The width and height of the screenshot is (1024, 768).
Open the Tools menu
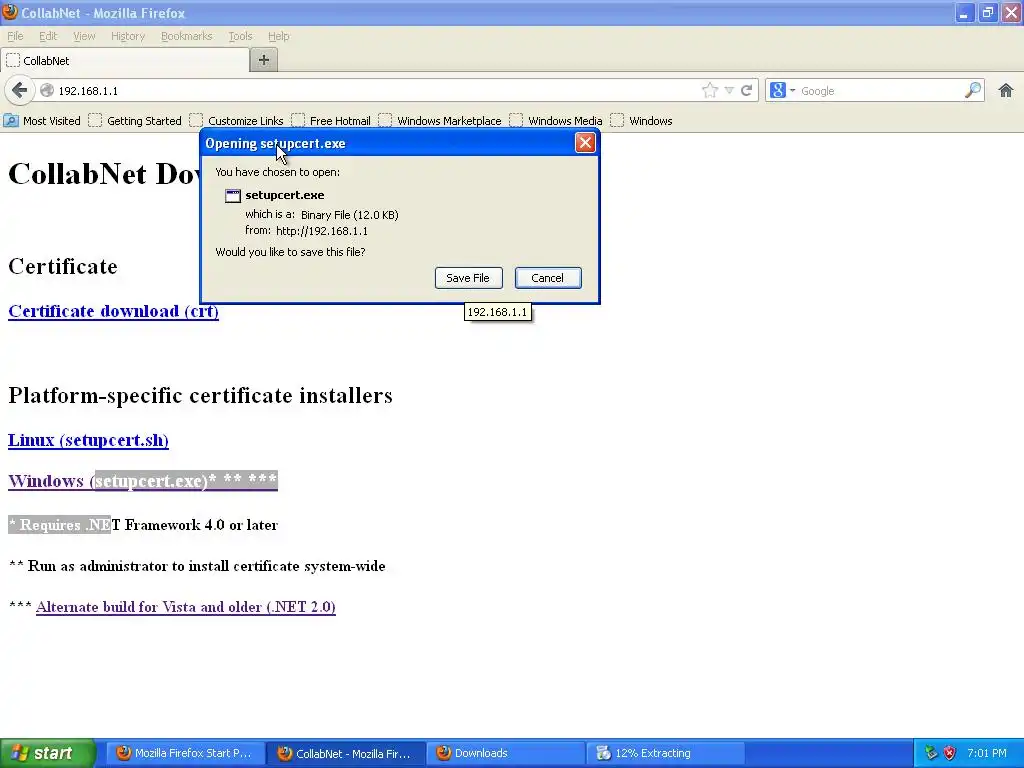[x=240, y=36]
